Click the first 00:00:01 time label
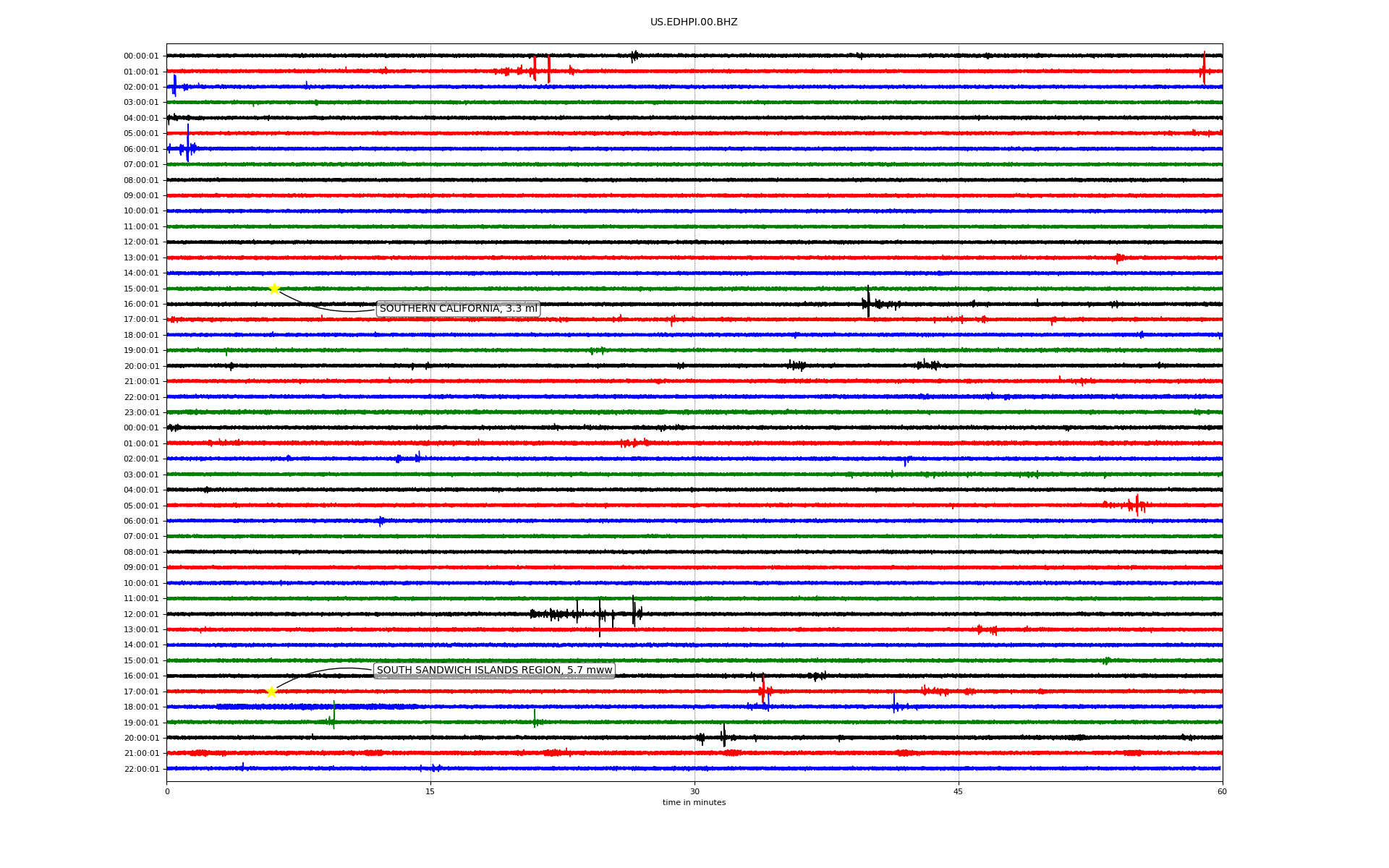Screen dimensions: 1389x868 [141, 56]
